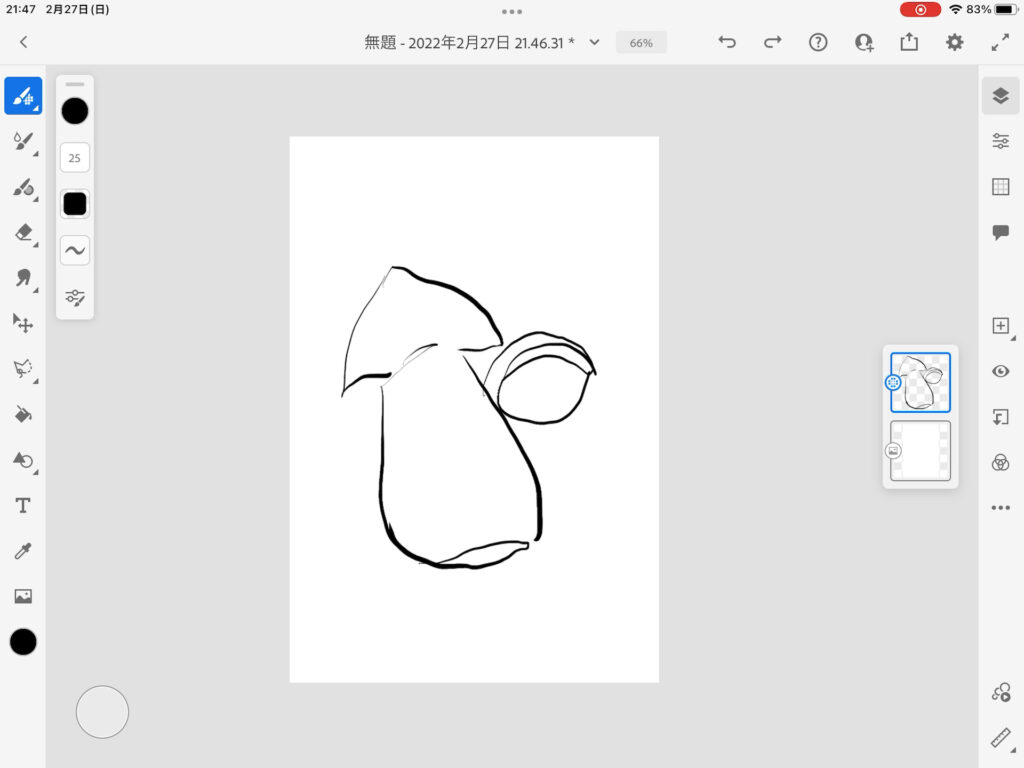Select the Eraser tool

(23, 232)
